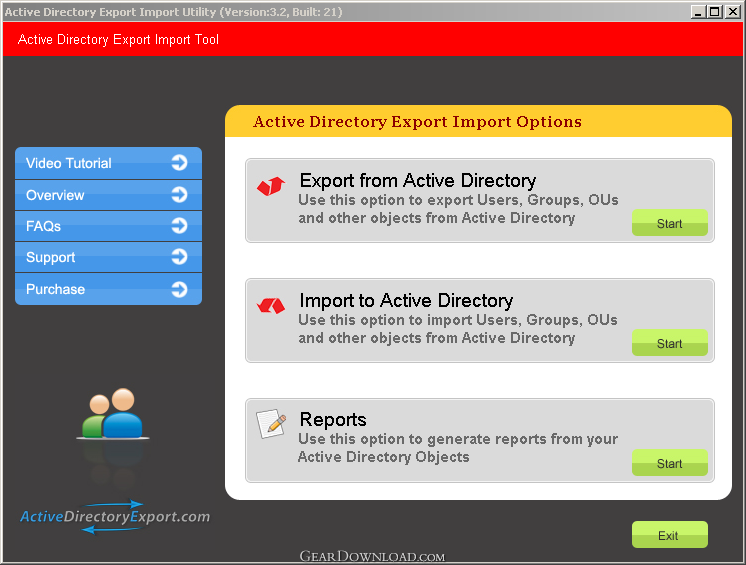Open the Support sidebar item
The width and height of the screenshot is (746, 565).
108,257
